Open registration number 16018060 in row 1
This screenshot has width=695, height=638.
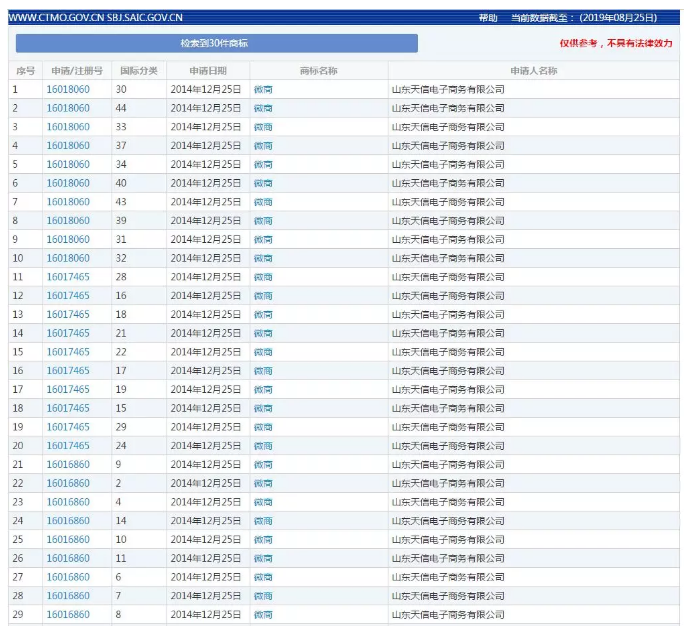68,90
